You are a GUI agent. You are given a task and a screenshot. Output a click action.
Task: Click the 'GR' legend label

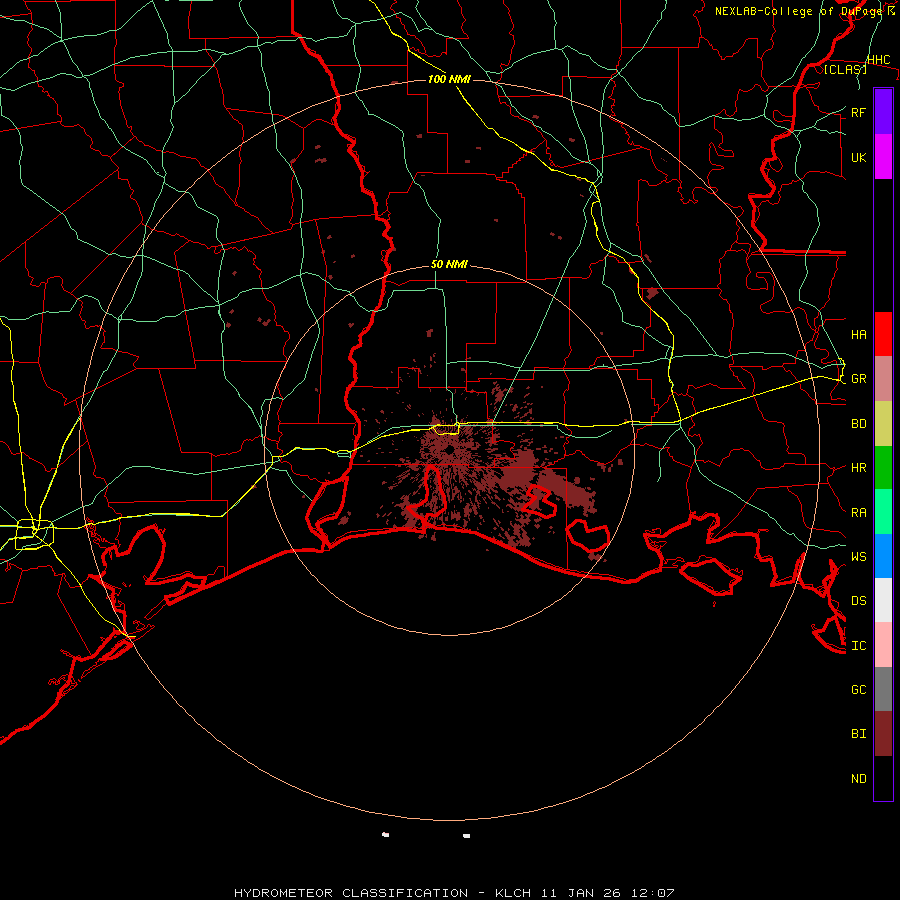(x=858, y=379)
